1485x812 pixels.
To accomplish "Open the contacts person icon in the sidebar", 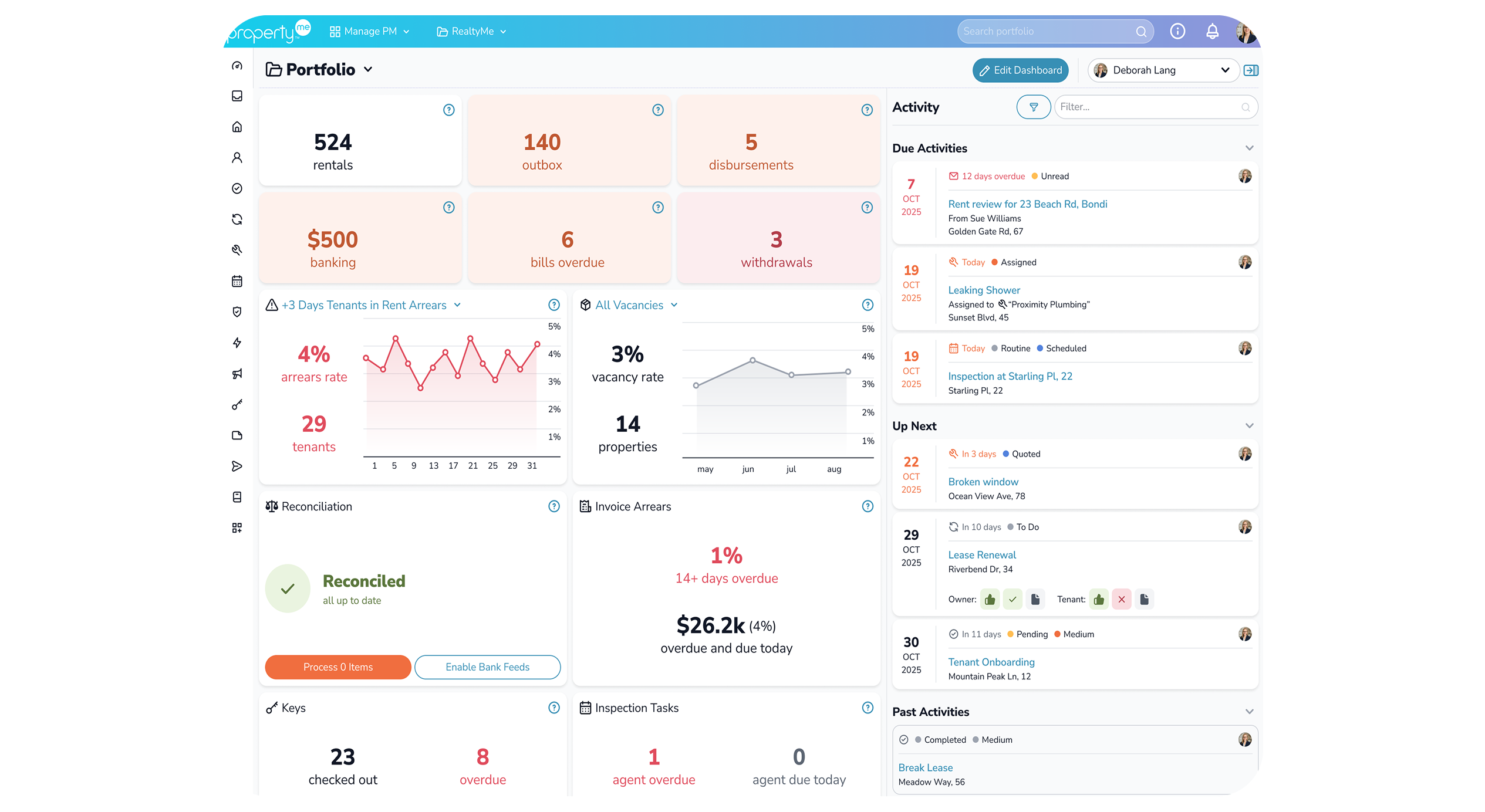I will click(237, 158).
